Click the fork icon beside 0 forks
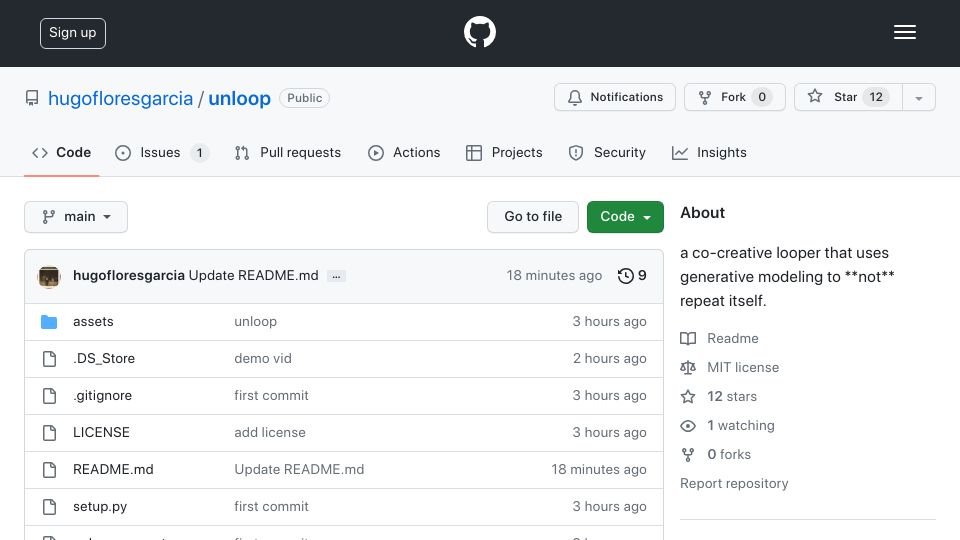The width and height of the screenshot is (960, 540). tap(688, 455)
